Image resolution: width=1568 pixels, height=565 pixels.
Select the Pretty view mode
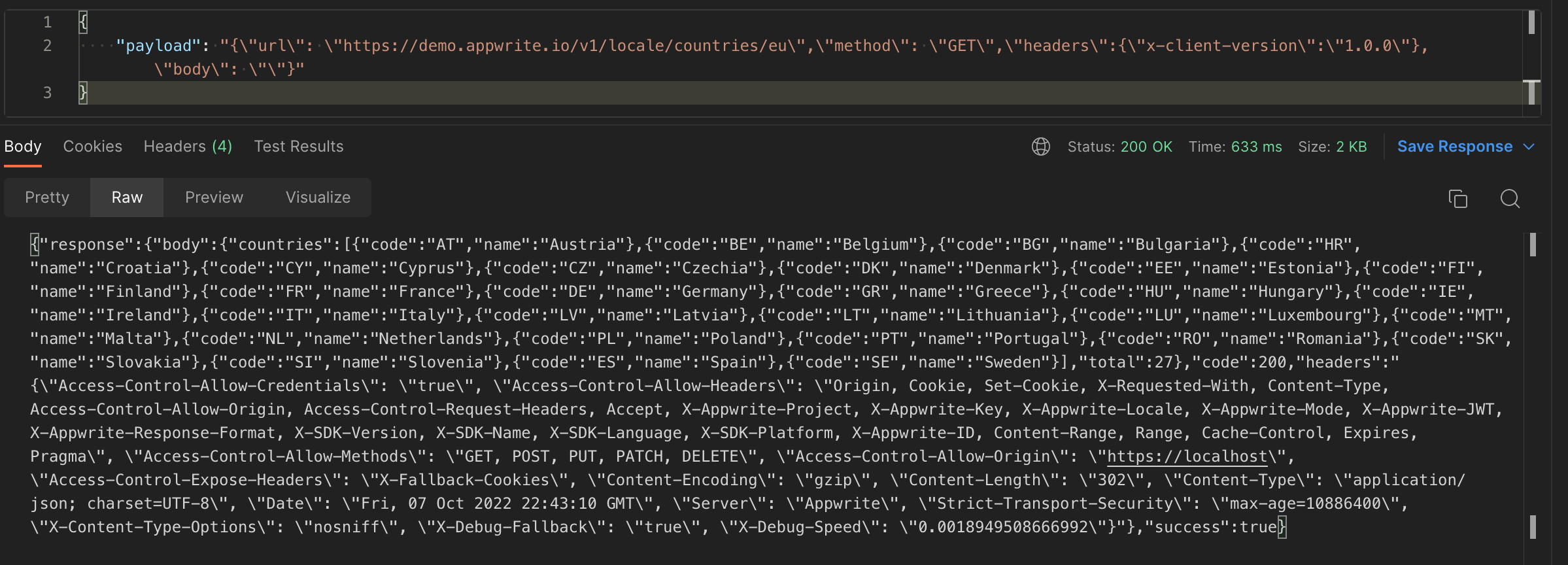[47, 197]
